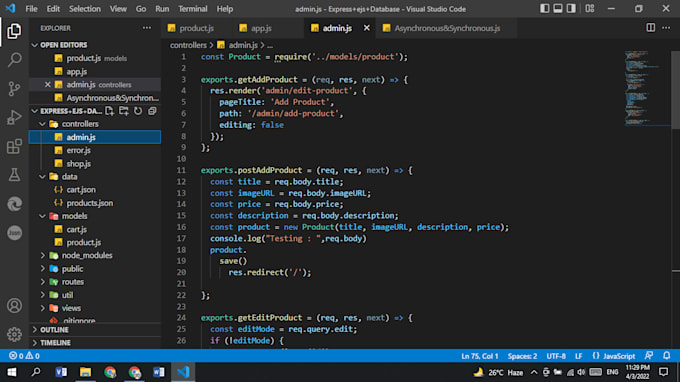Open Source Control view
Viewport: 680px width, 382px height.
click(x=14, y=89)
